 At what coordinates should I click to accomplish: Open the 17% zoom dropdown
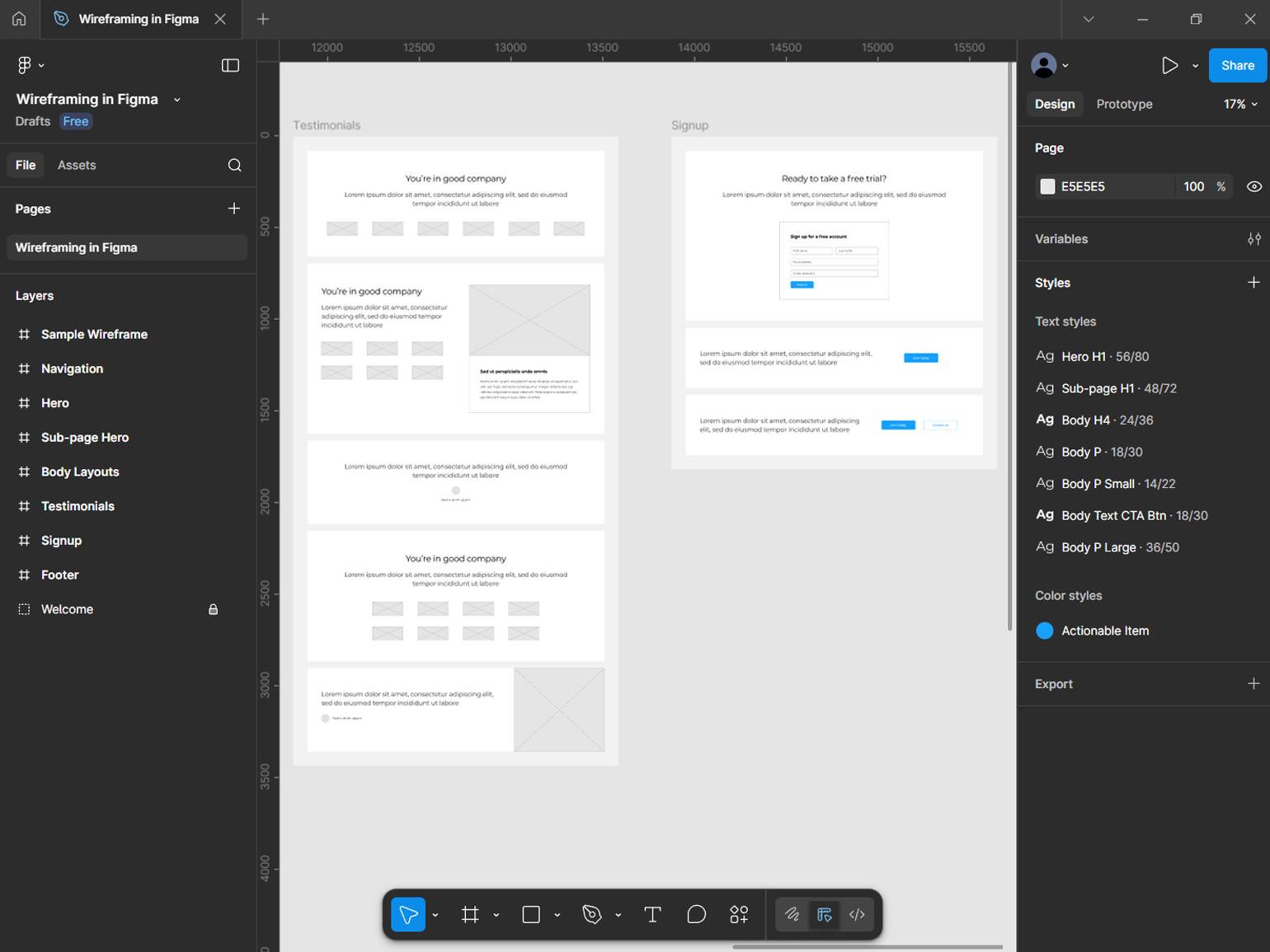click(1240, 104)
